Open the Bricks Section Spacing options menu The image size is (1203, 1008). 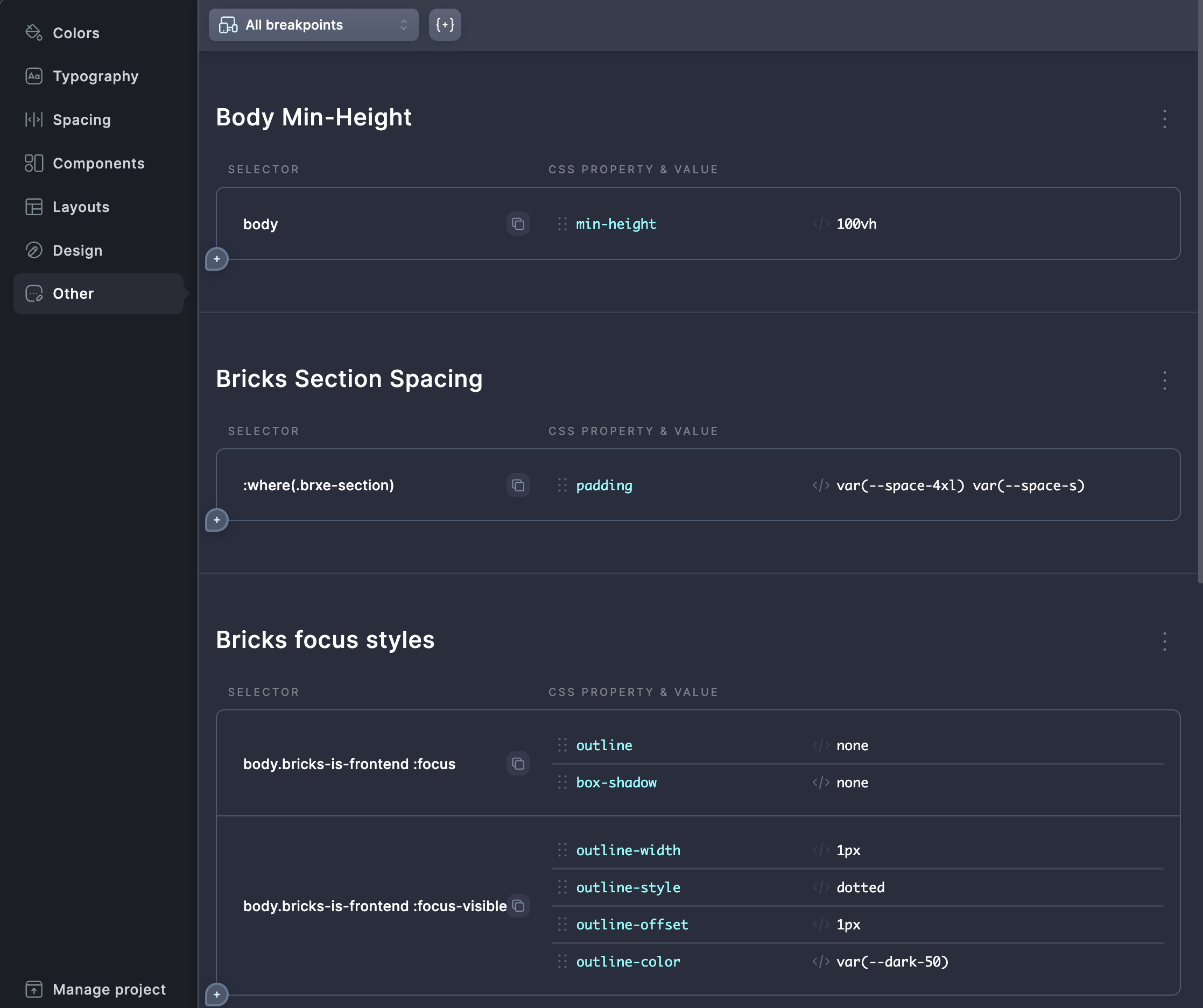[x=1164, y=380]
